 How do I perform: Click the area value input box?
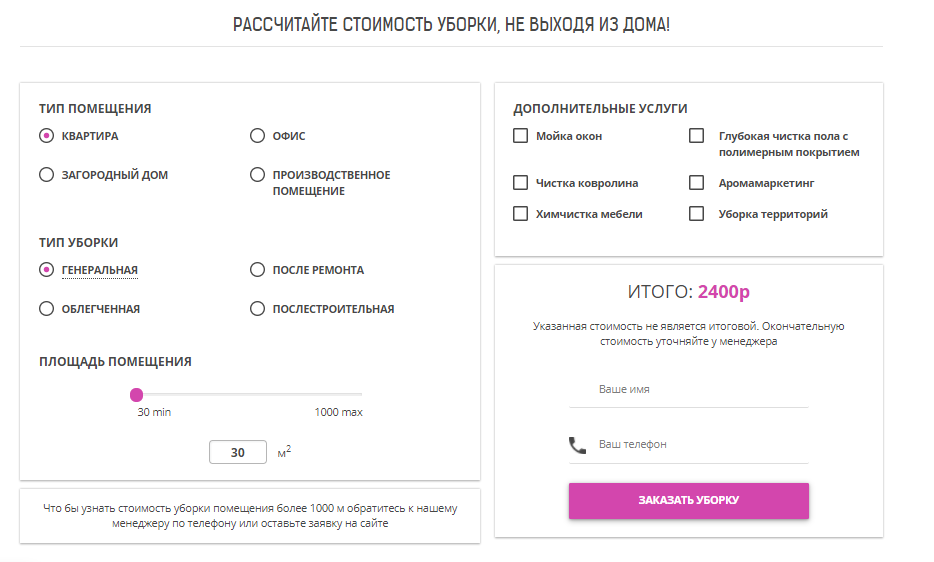238,453
